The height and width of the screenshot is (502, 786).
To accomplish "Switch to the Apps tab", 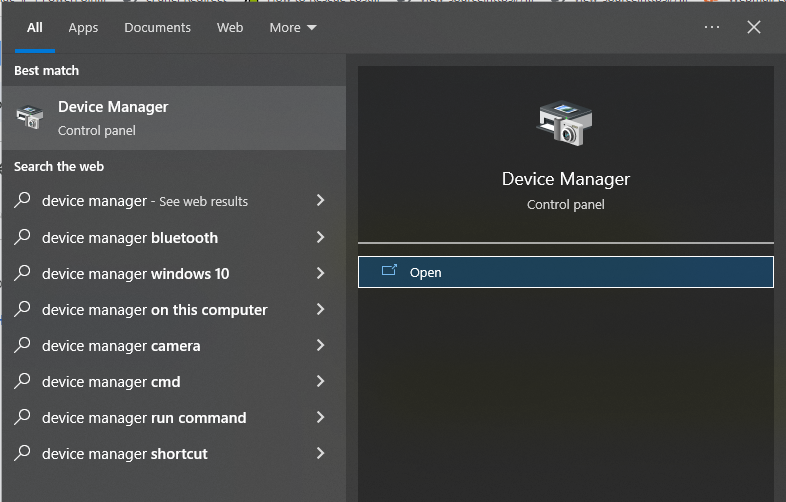I will 83,28.
